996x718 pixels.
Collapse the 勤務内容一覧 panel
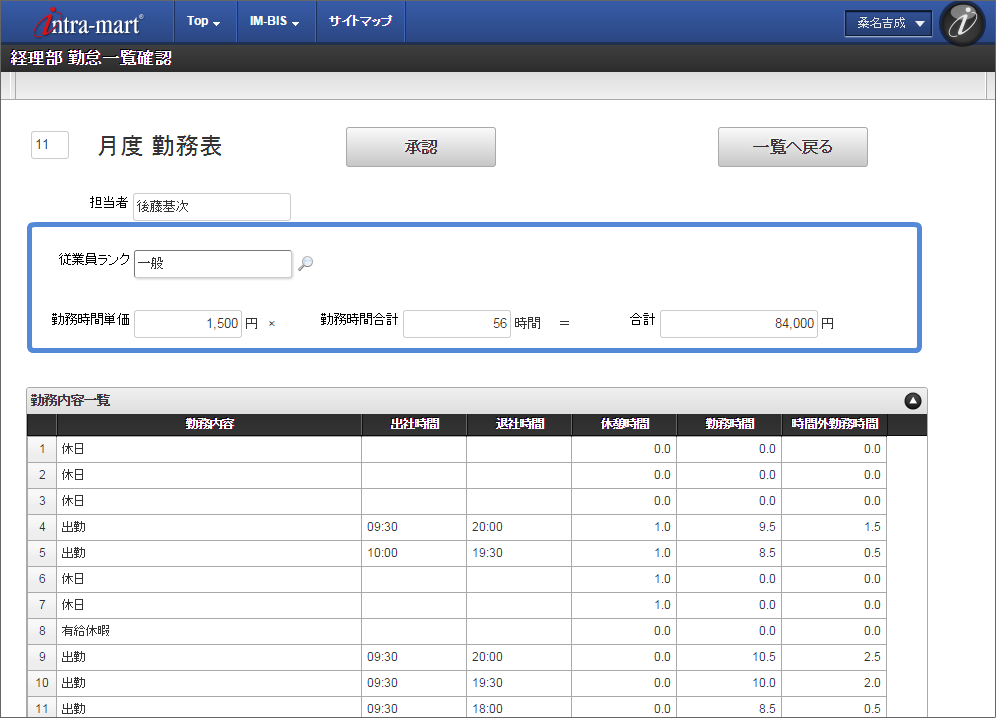coord(912,401)
